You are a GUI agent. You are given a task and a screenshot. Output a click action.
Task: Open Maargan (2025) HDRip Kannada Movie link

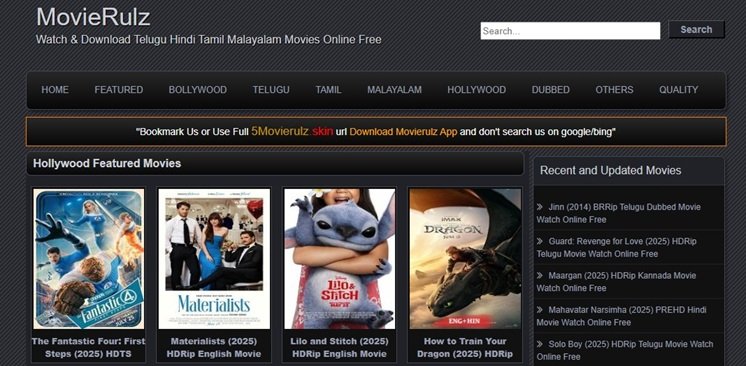616,282
